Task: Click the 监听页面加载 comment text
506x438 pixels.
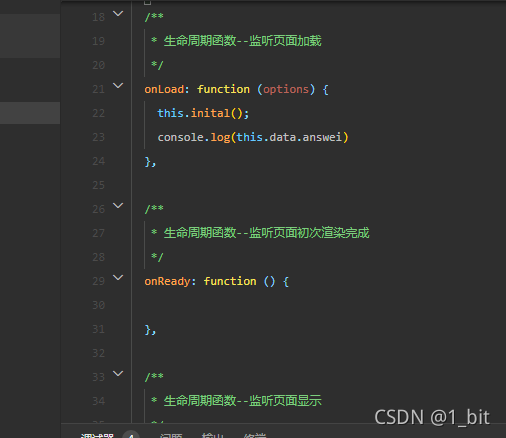Action: pos(285,41)
